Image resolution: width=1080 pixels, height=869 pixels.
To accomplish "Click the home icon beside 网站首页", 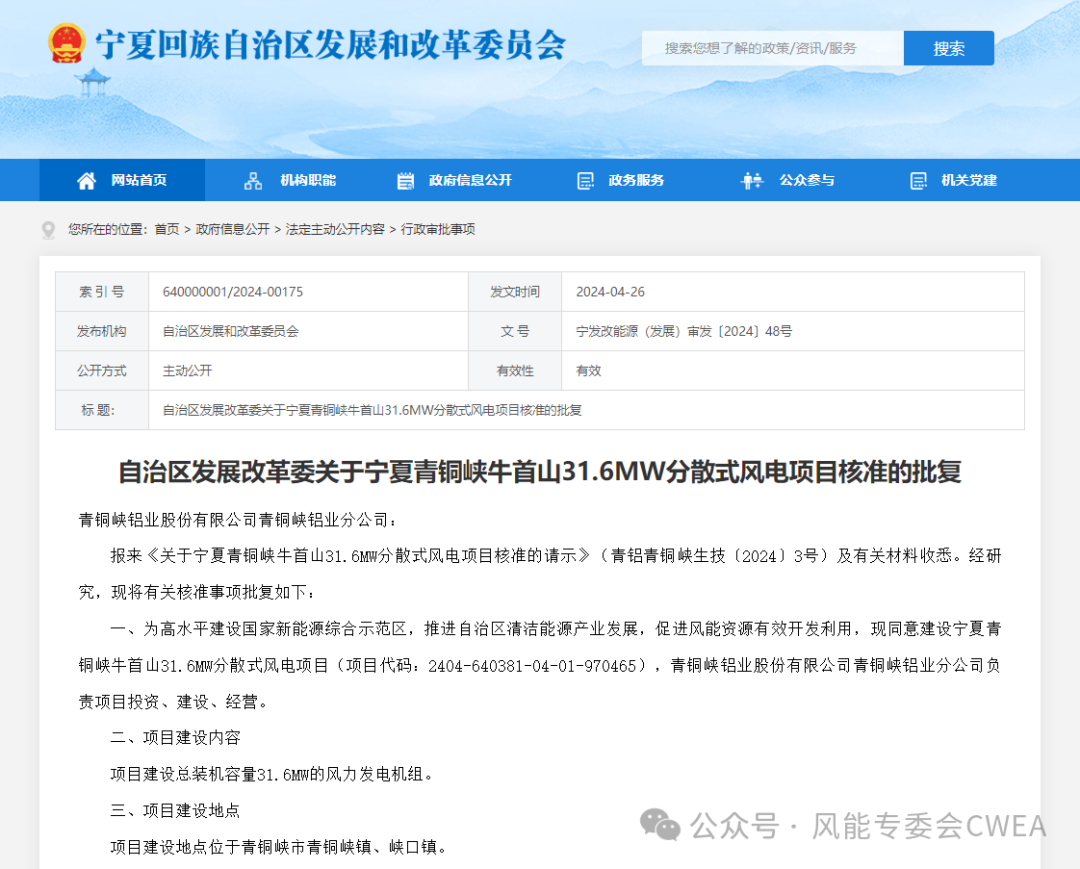I will point(86,180).
